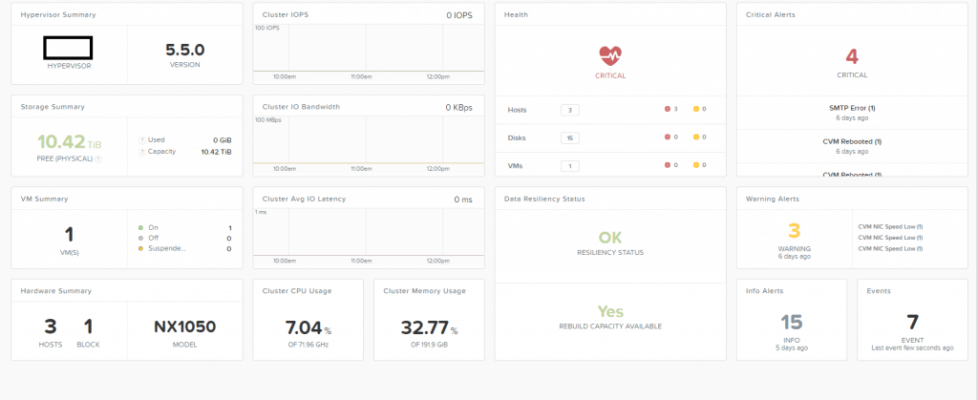Click green dot beside On in VM Summary
978x400 pixels.
point(141,228)
